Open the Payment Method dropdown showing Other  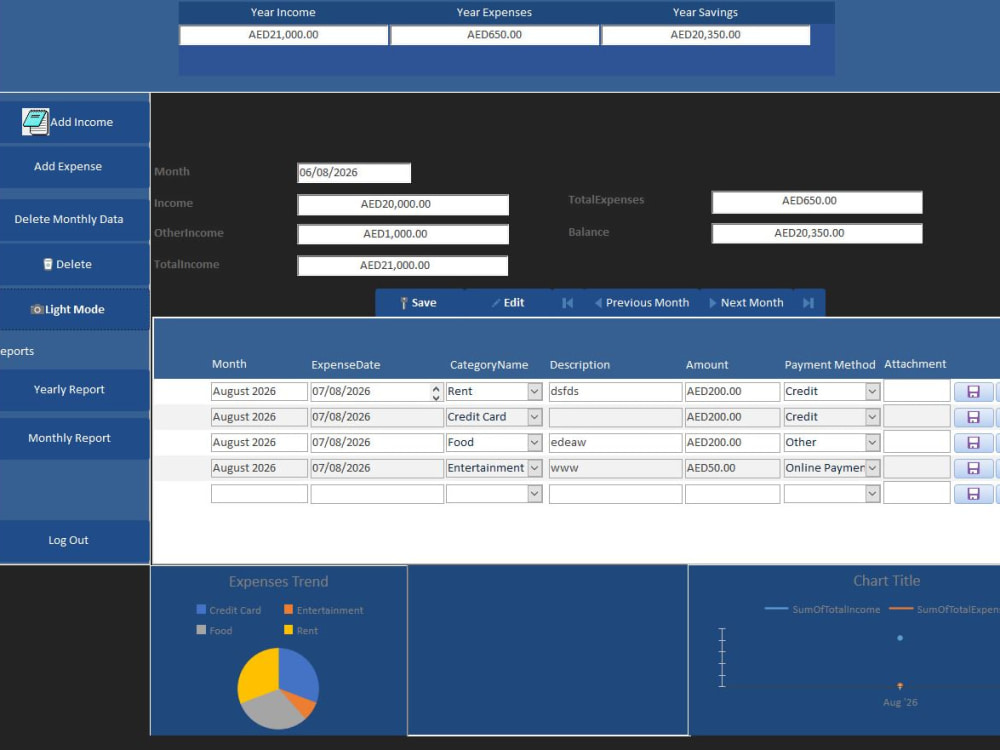tap(872, 443)
